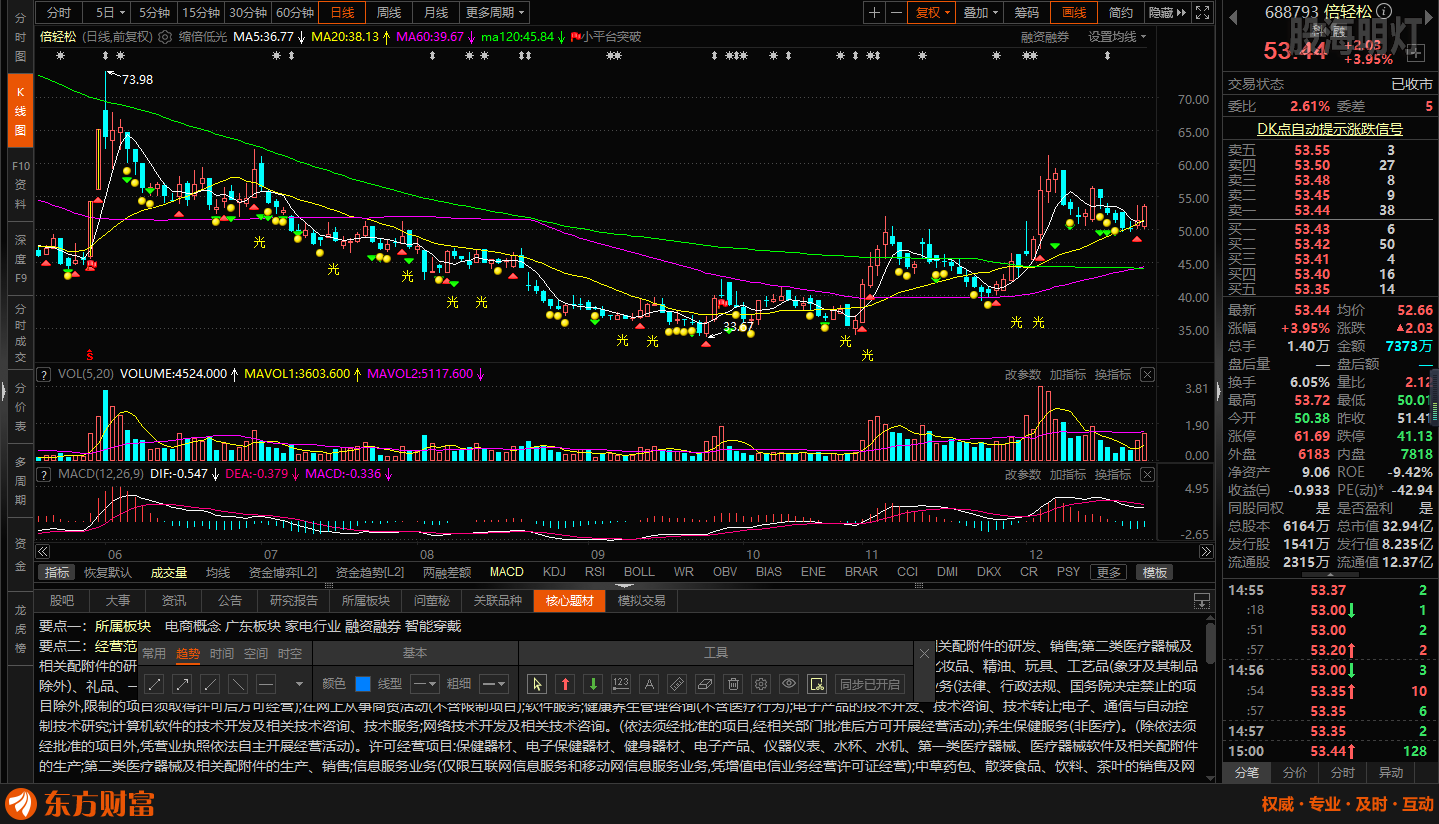Select the arrow trend line tool
The image size is (1439, 824).
pos(182,684)
